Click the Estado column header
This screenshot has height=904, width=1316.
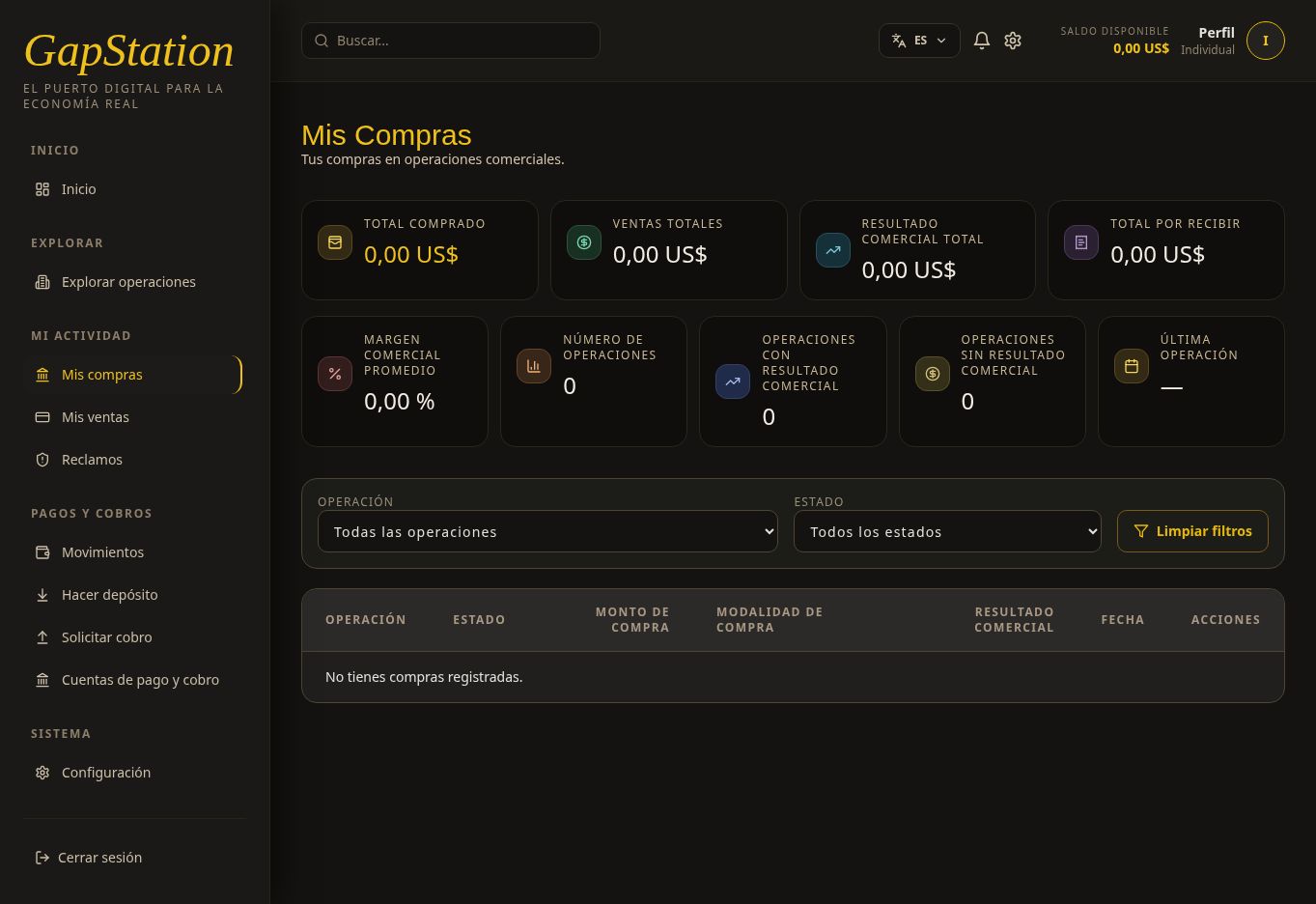(479, 620)
